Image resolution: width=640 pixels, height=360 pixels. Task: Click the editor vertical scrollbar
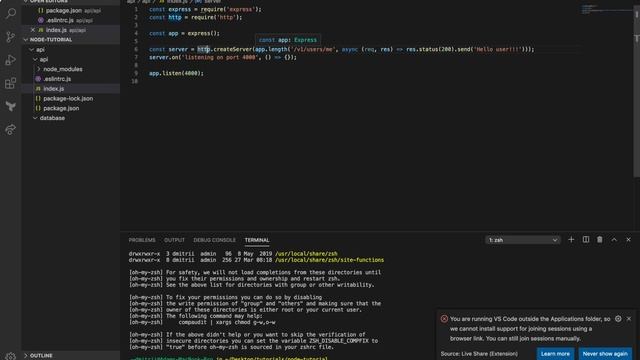(636, 94)
